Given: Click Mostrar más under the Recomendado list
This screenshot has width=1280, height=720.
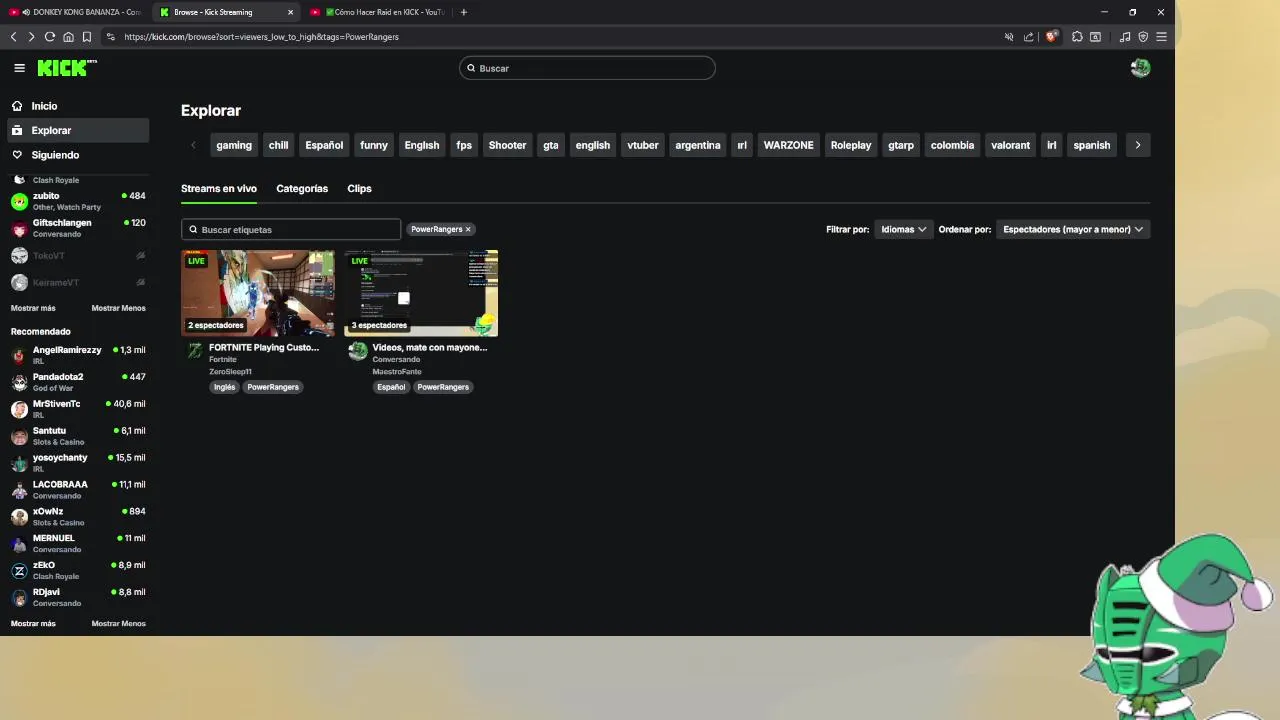Looking at the screenshot, I should tap(33, 623).
